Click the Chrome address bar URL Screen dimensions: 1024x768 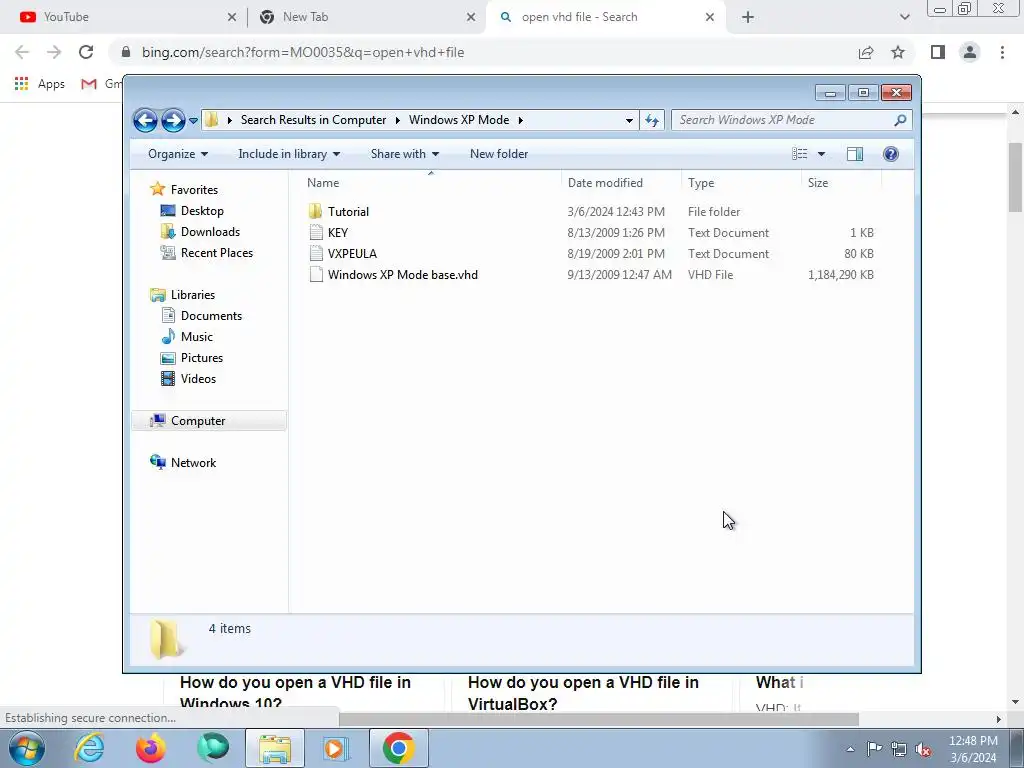[x=303, y=52]
